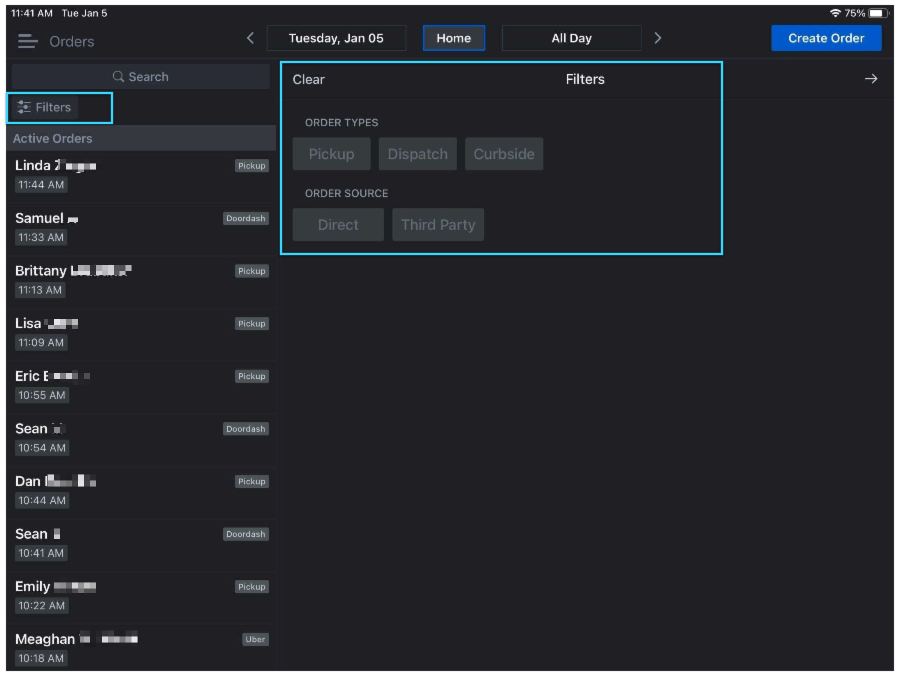This screenshot has width=897, height=674.
Task: Click the Filters slider icon
Action: 24,107
